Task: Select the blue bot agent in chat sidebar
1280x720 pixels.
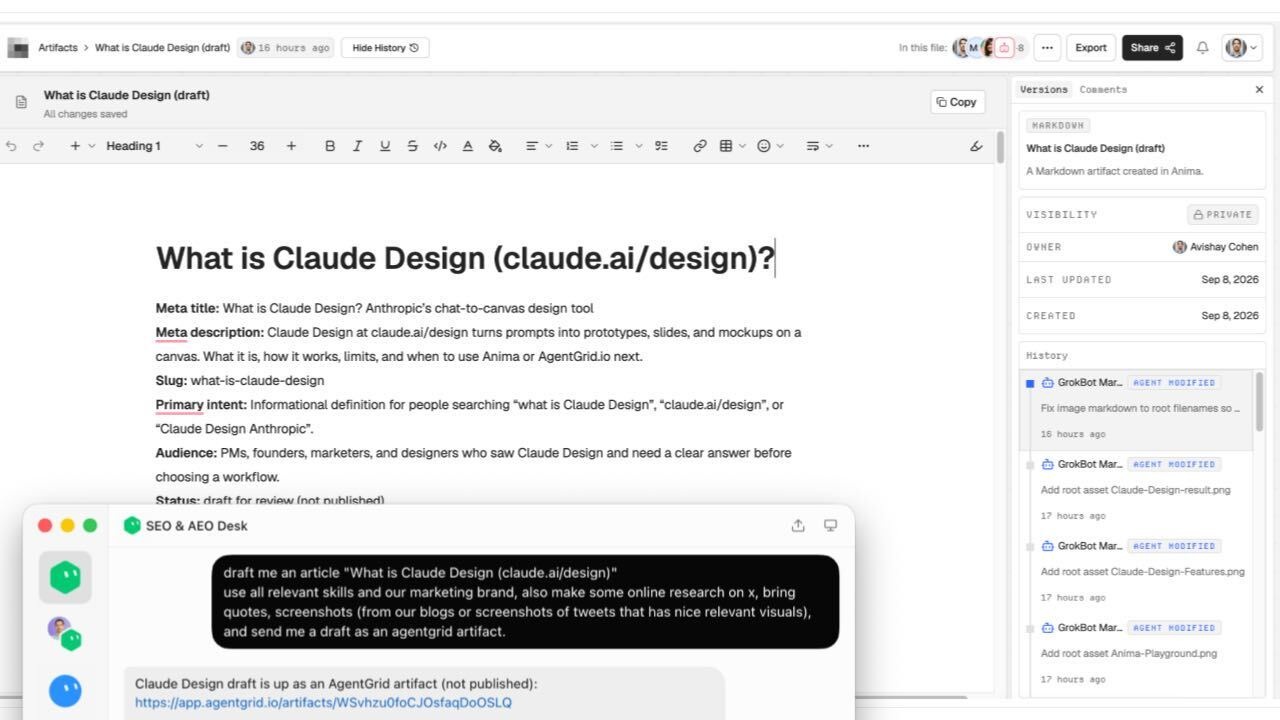Action: pyautogui.click(x=65, y=691)
